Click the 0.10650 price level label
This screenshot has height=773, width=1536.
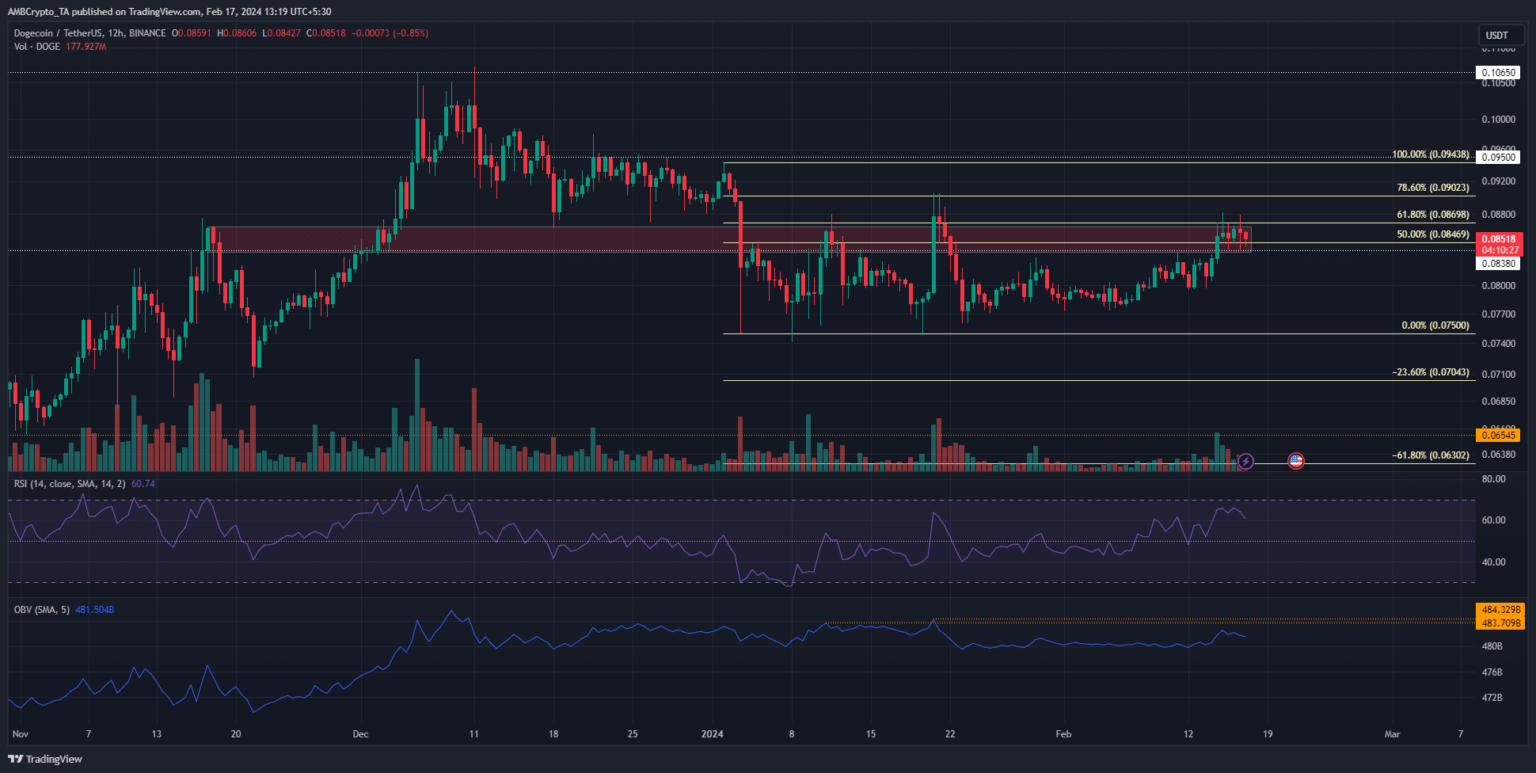(x=1500, y=73)
